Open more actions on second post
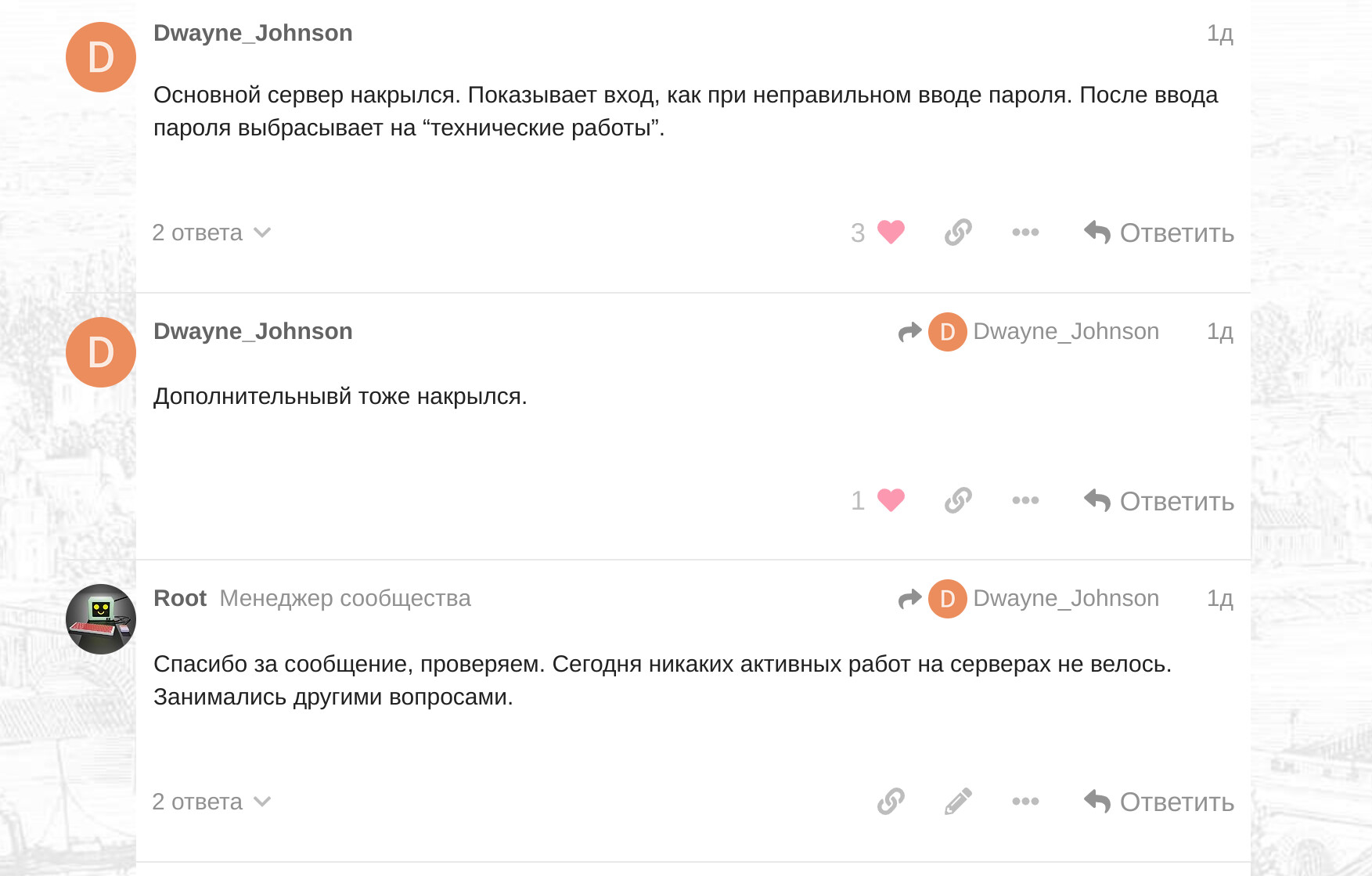Viewport: 1372px width, 876px height. coord(1025,500)
